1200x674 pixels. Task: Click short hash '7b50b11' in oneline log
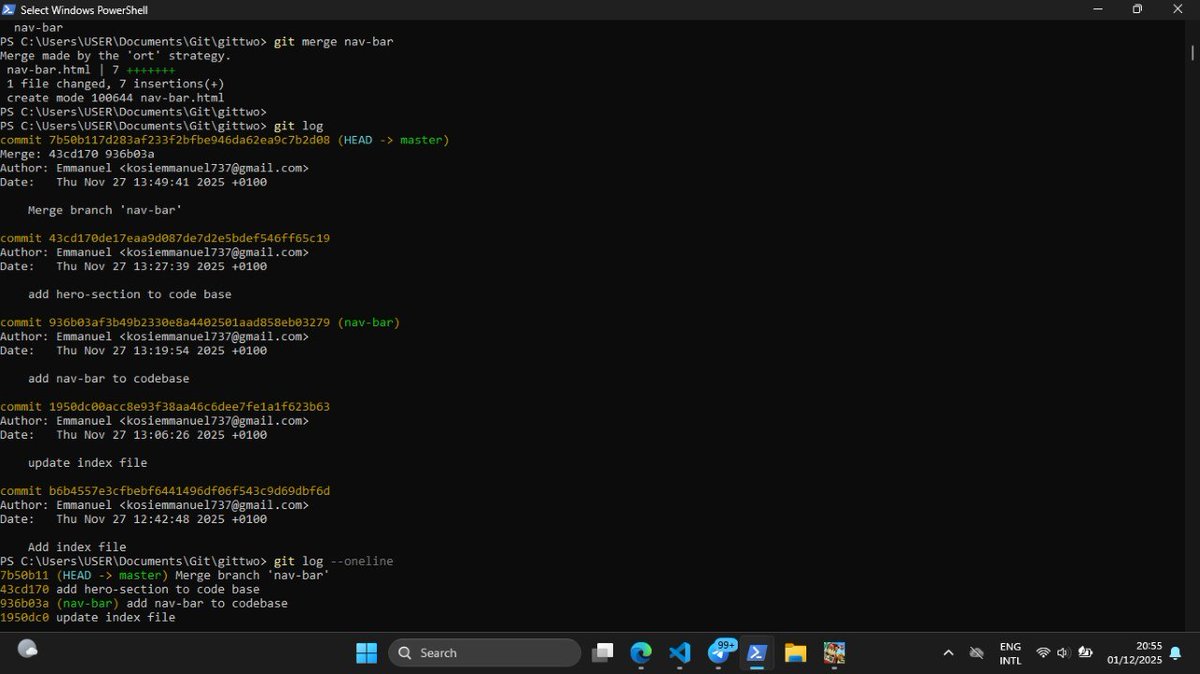coord(24,575)
